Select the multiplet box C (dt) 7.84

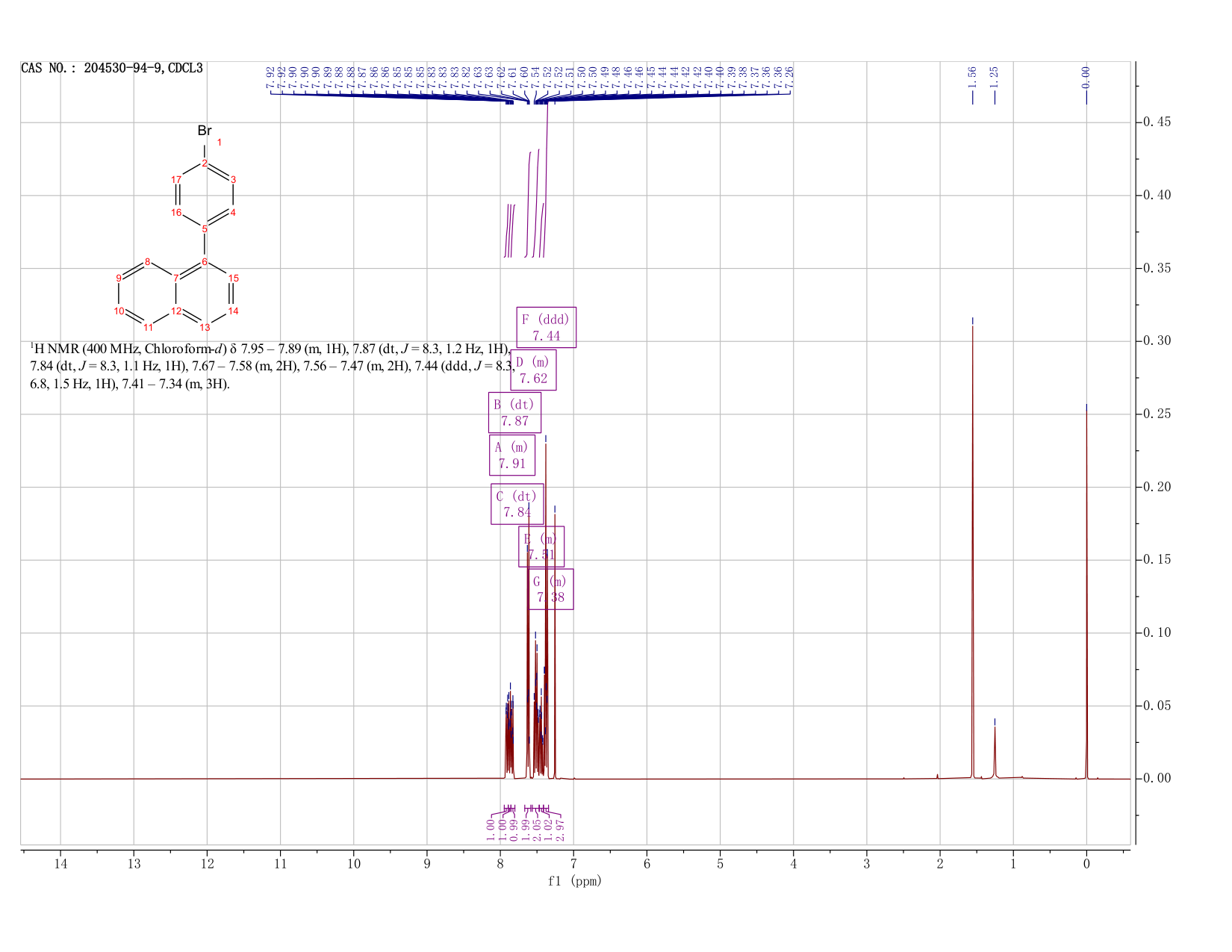517,504
